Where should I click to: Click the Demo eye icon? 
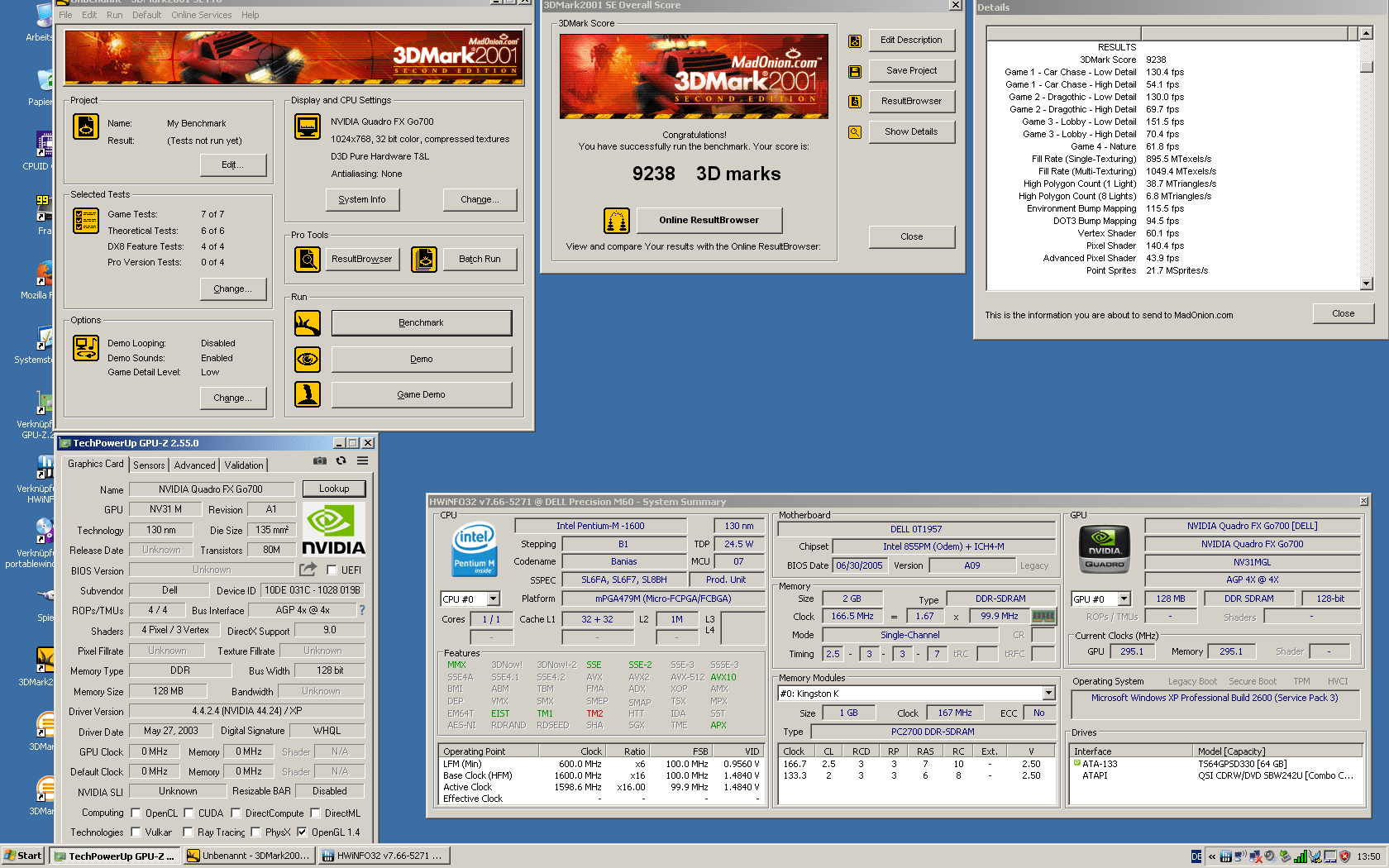coord(308,360)
